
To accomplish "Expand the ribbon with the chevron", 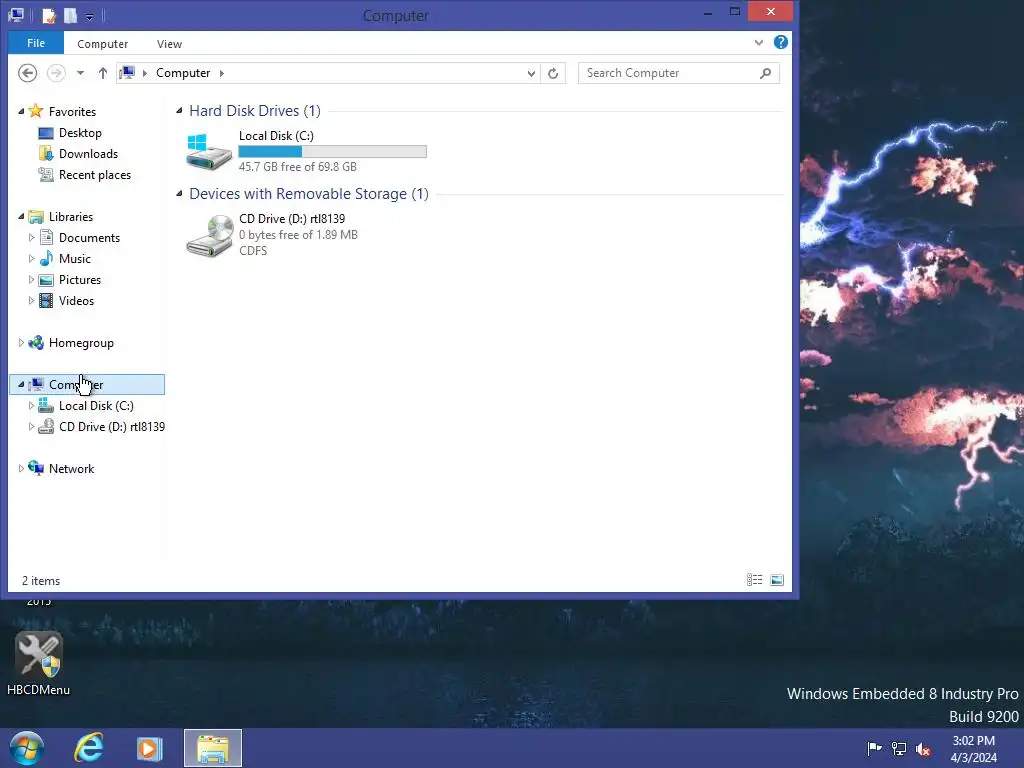I will tap(758, 42).
